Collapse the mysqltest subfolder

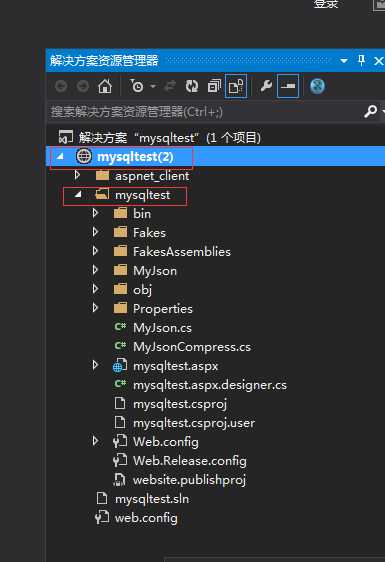77,194
